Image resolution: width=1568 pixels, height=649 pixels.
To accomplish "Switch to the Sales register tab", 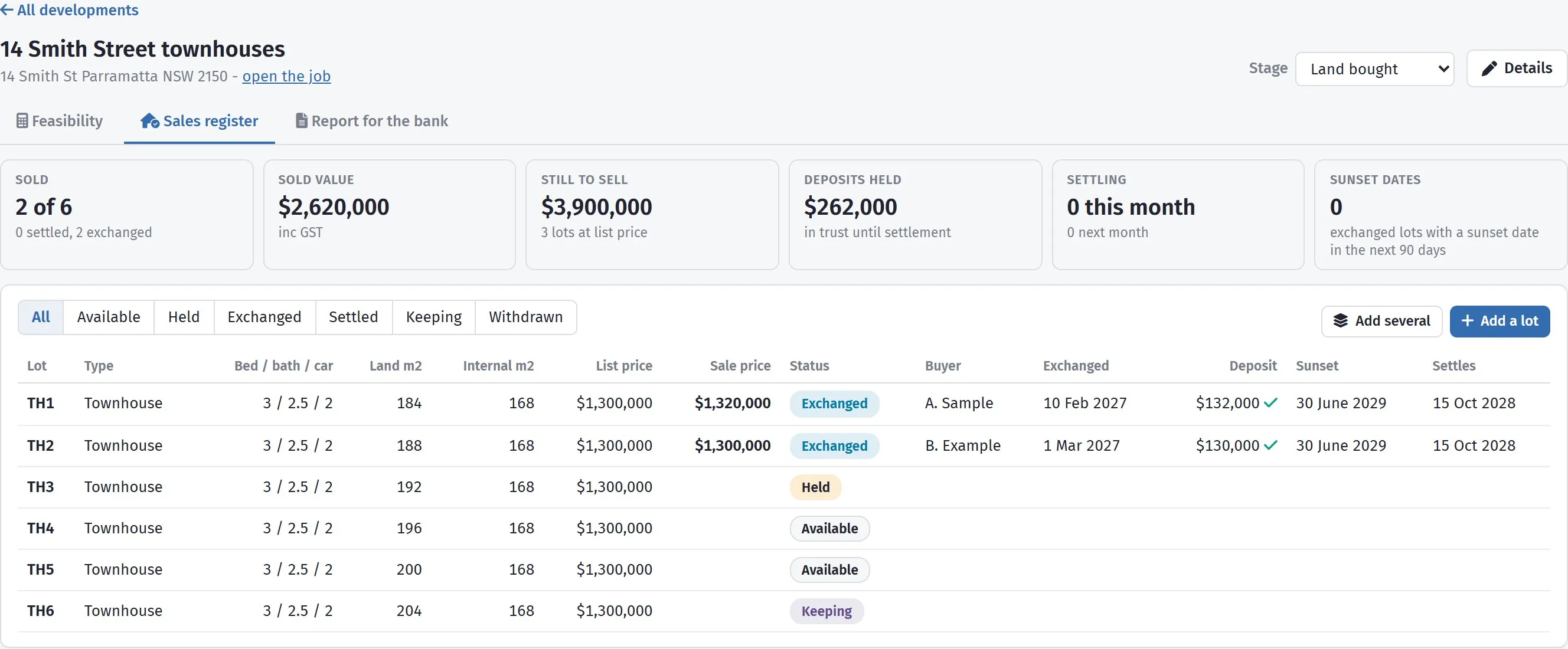I will click(200, 121).
